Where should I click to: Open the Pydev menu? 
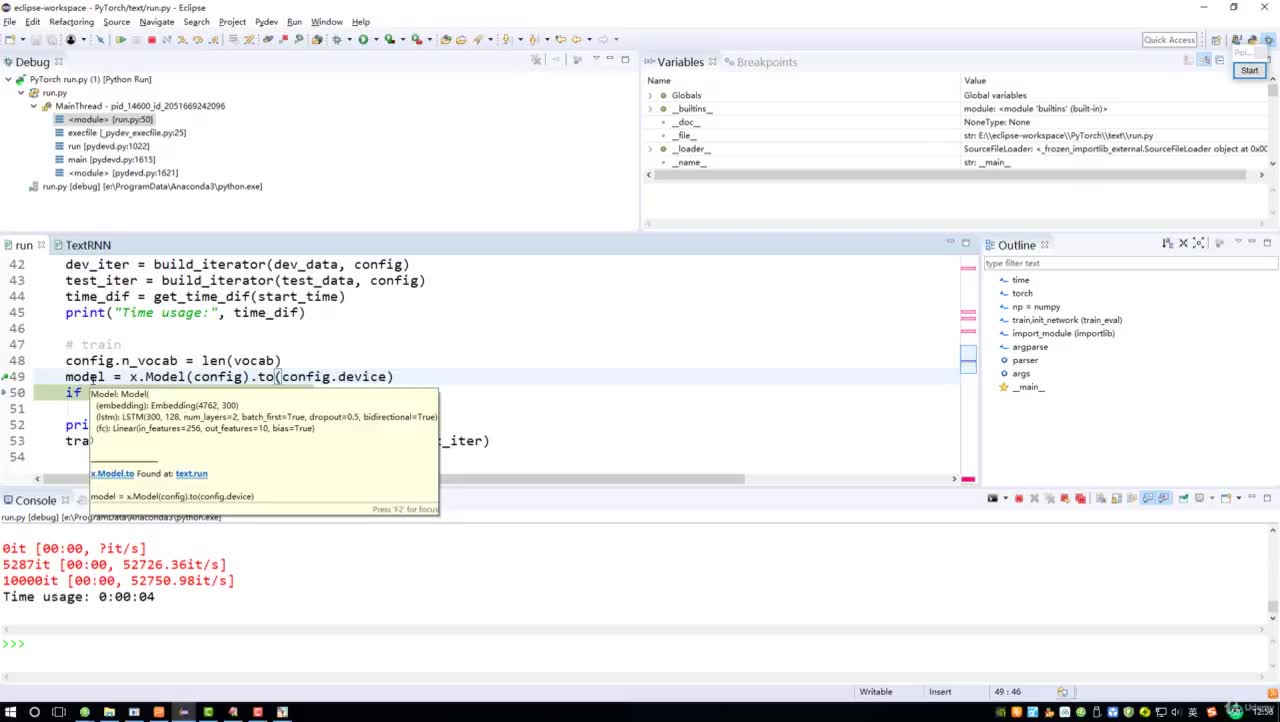[x=266, y=21]
